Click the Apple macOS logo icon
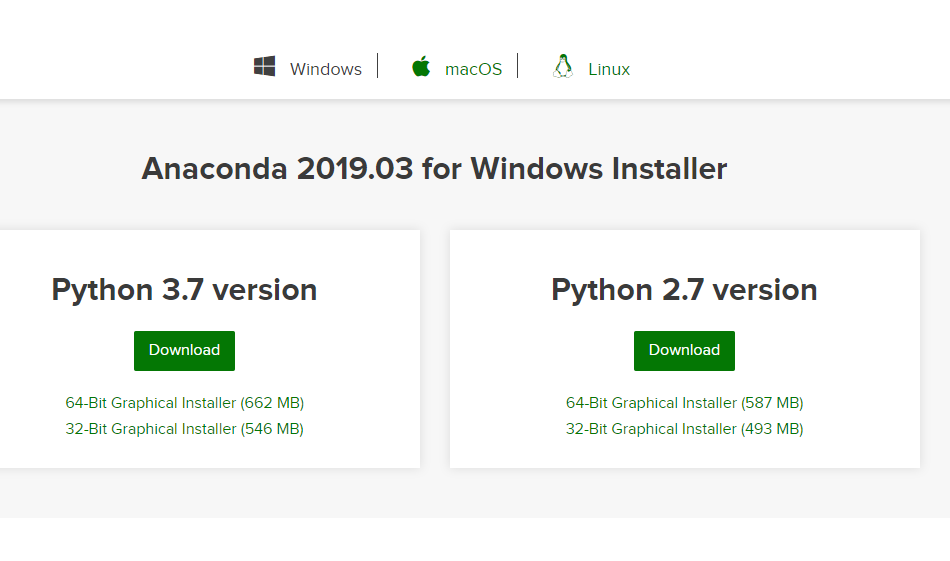This screenshot has width=950, height=561. [421, 66]
